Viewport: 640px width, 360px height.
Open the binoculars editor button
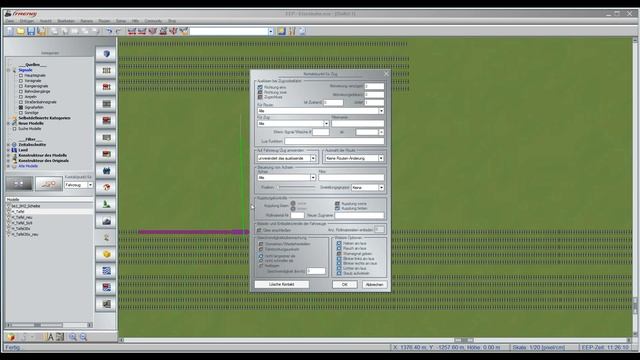106,171
